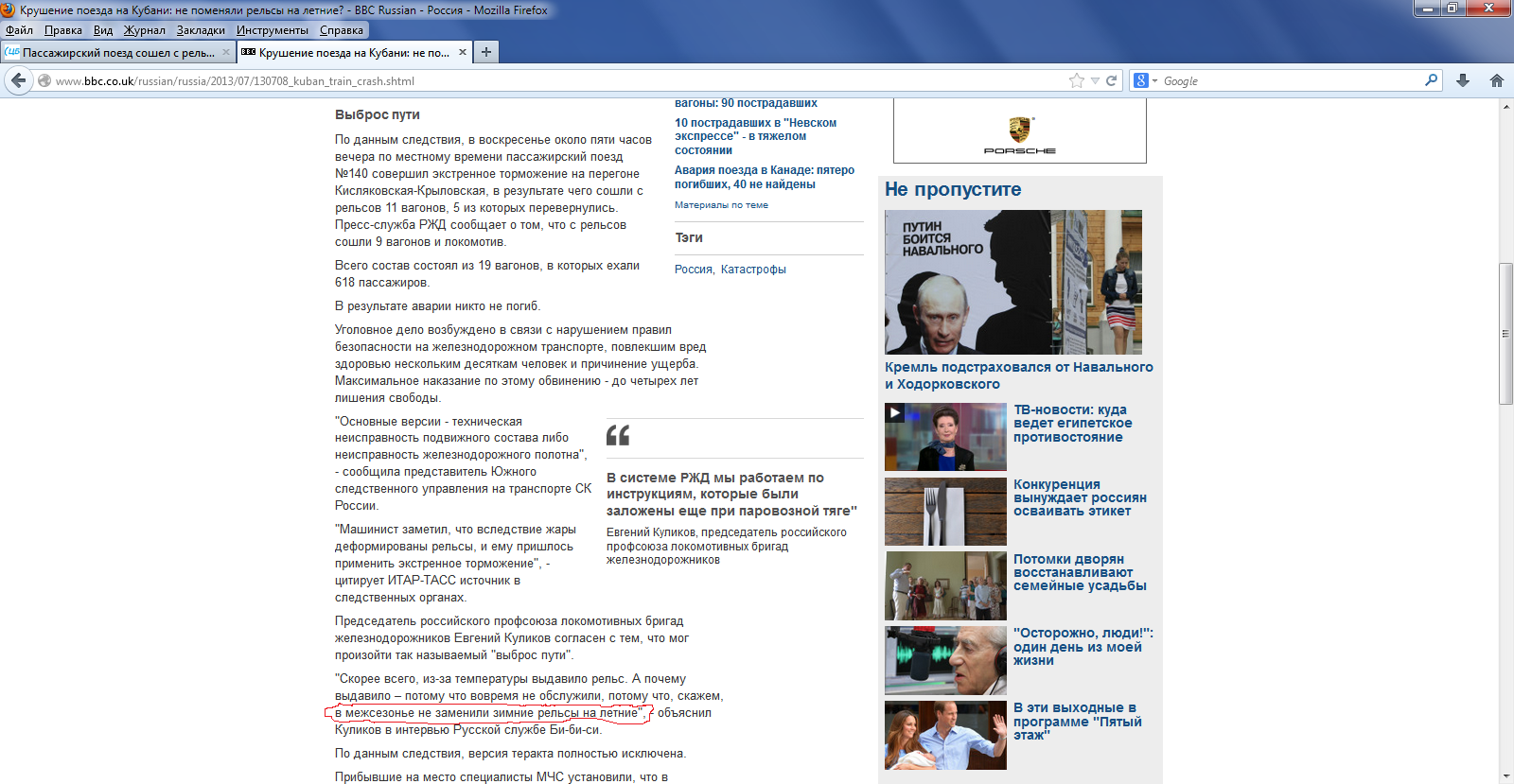Open the Инструменты menu
The height and width of the screenshot is (784, 1514).
click(x=272, y=30)
